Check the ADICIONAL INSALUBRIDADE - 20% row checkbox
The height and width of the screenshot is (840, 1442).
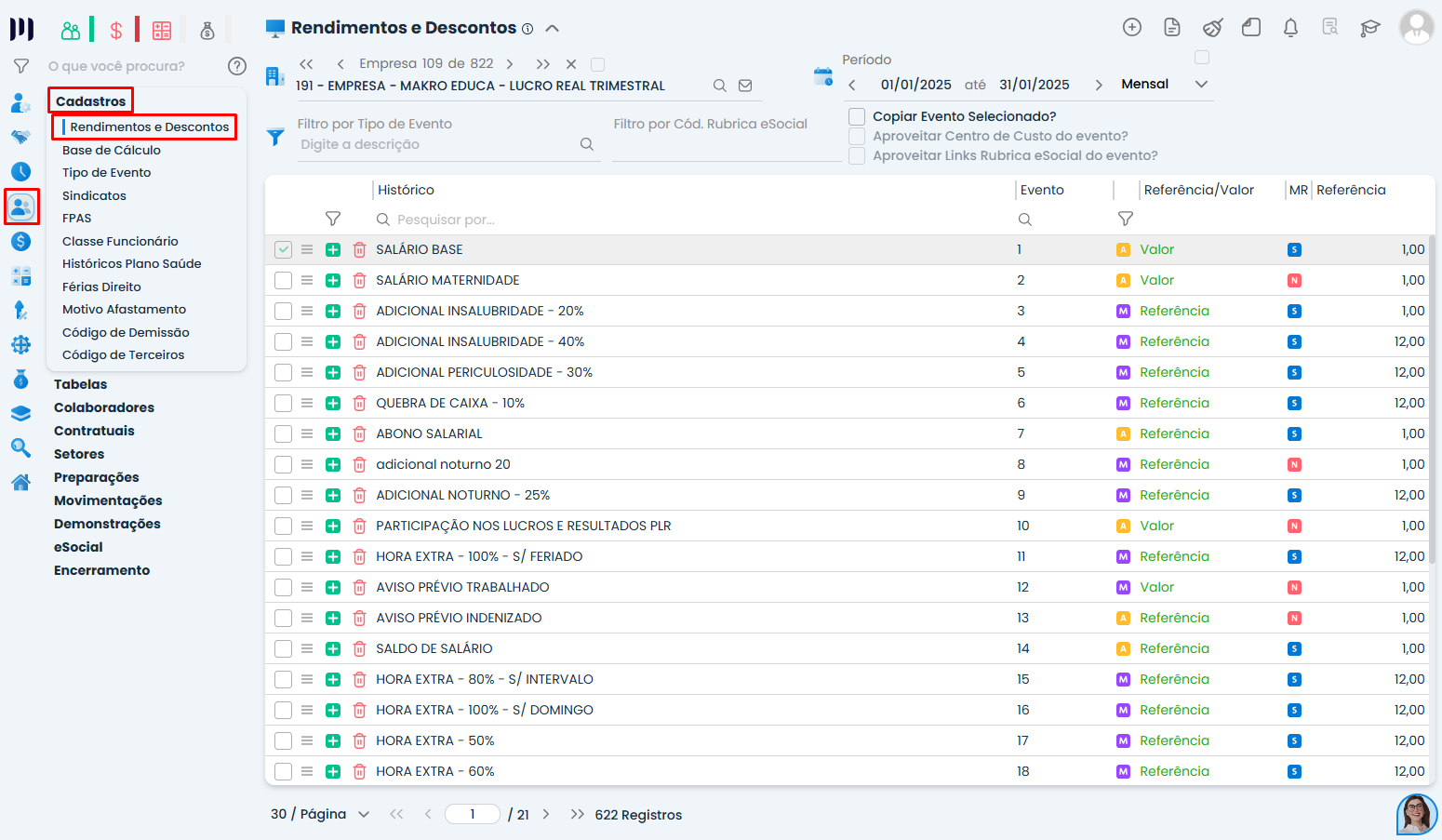pyautogui.click(x=284, y=312)
